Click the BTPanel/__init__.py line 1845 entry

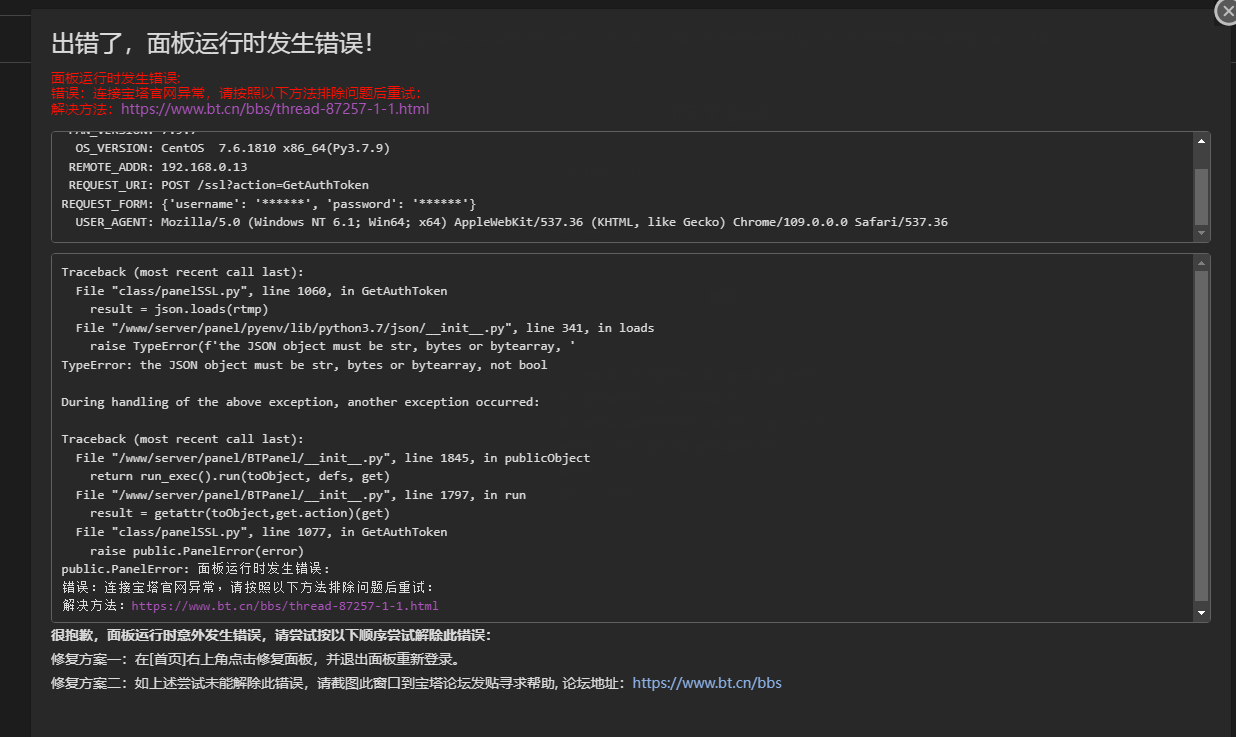[x=332, y=458]
